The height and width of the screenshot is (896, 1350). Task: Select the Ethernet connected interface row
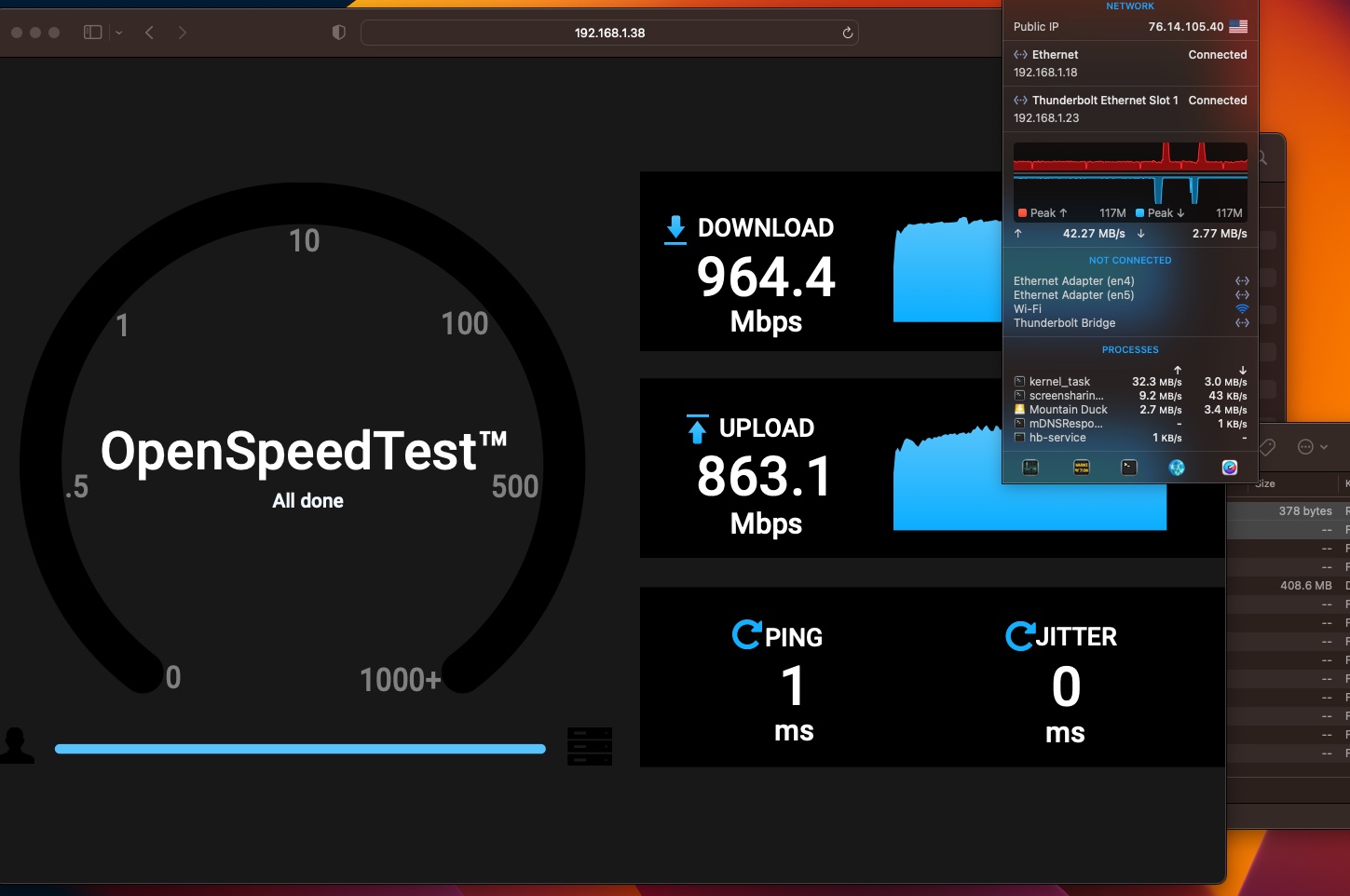coord(1130,63)
